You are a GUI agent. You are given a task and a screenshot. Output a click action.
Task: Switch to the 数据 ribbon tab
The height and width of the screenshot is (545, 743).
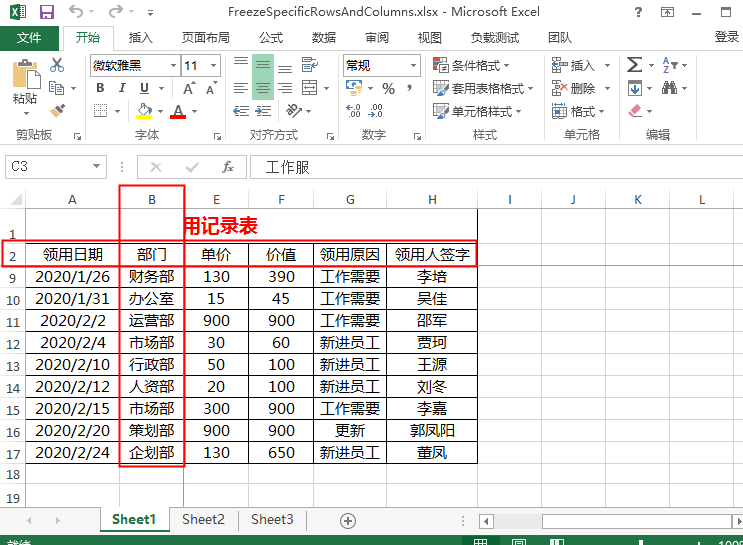324,37
